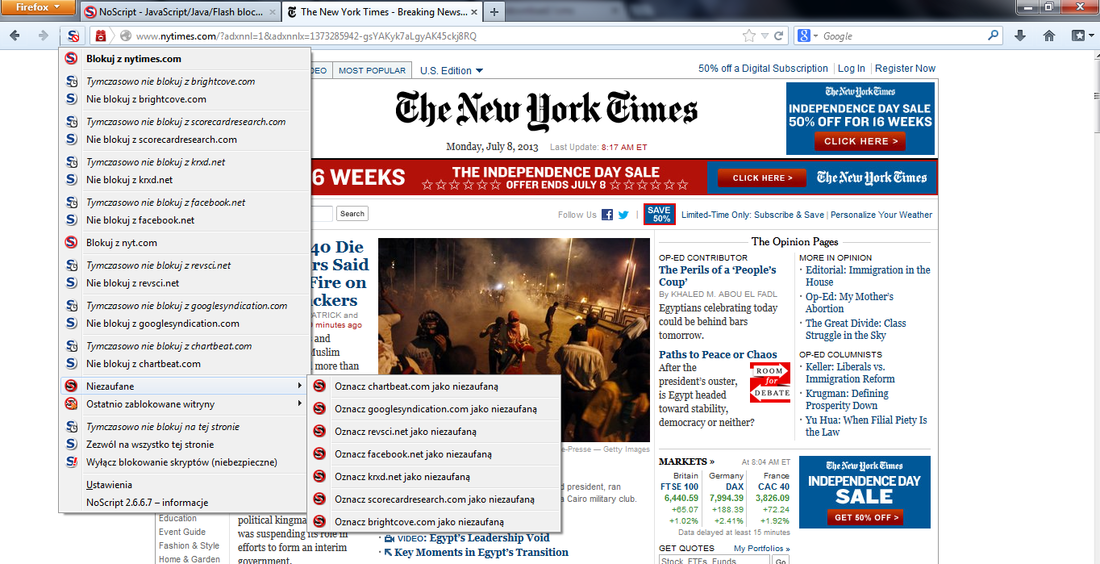Screen dimensions: 1100x564
Task: Open a new tab with plus button
Action: click(x=495, y=12)
